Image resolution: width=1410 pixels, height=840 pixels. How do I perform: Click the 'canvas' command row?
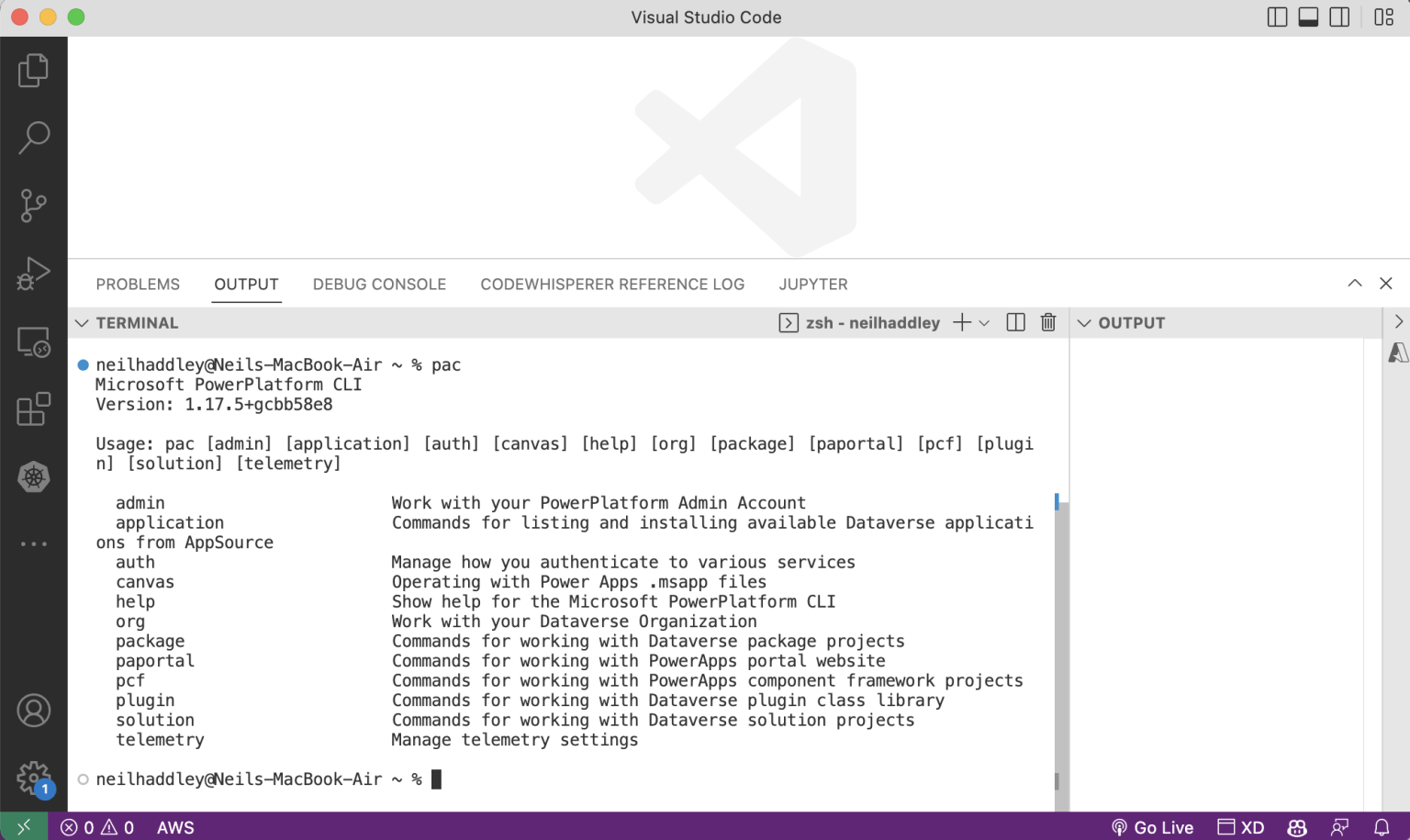pyautogui.click(x=441, y=582)
